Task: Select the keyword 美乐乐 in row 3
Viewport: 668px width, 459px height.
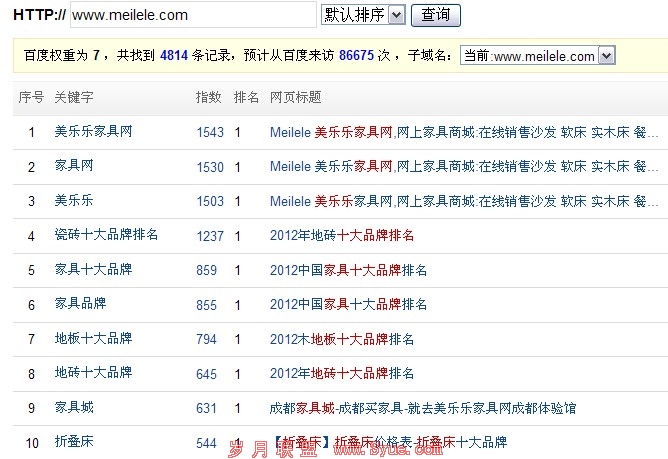Action: [x=74, y=201]
